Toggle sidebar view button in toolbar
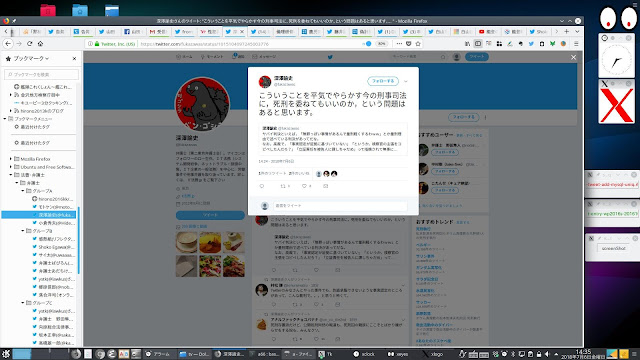This screenshot has height=360, width=640. click(x=478, y=44)
